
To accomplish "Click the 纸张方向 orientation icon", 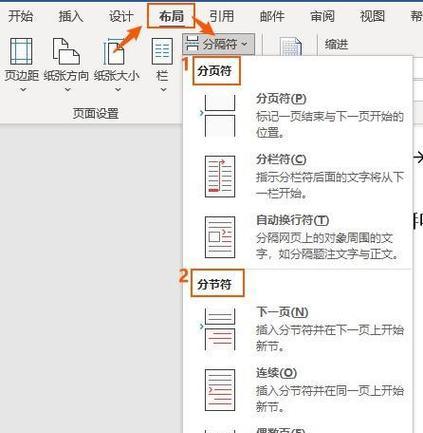I will click(x=66, y=51).
